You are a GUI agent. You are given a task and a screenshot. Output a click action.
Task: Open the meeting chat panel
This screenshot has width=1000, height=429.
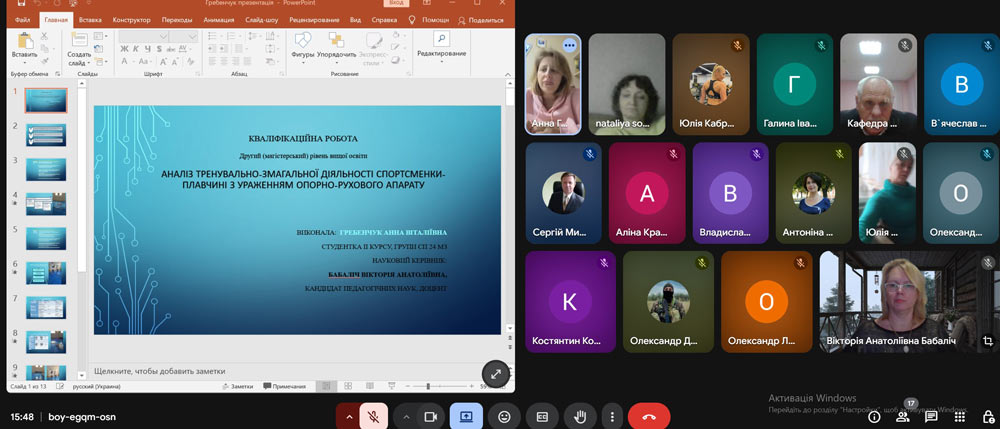931,416
